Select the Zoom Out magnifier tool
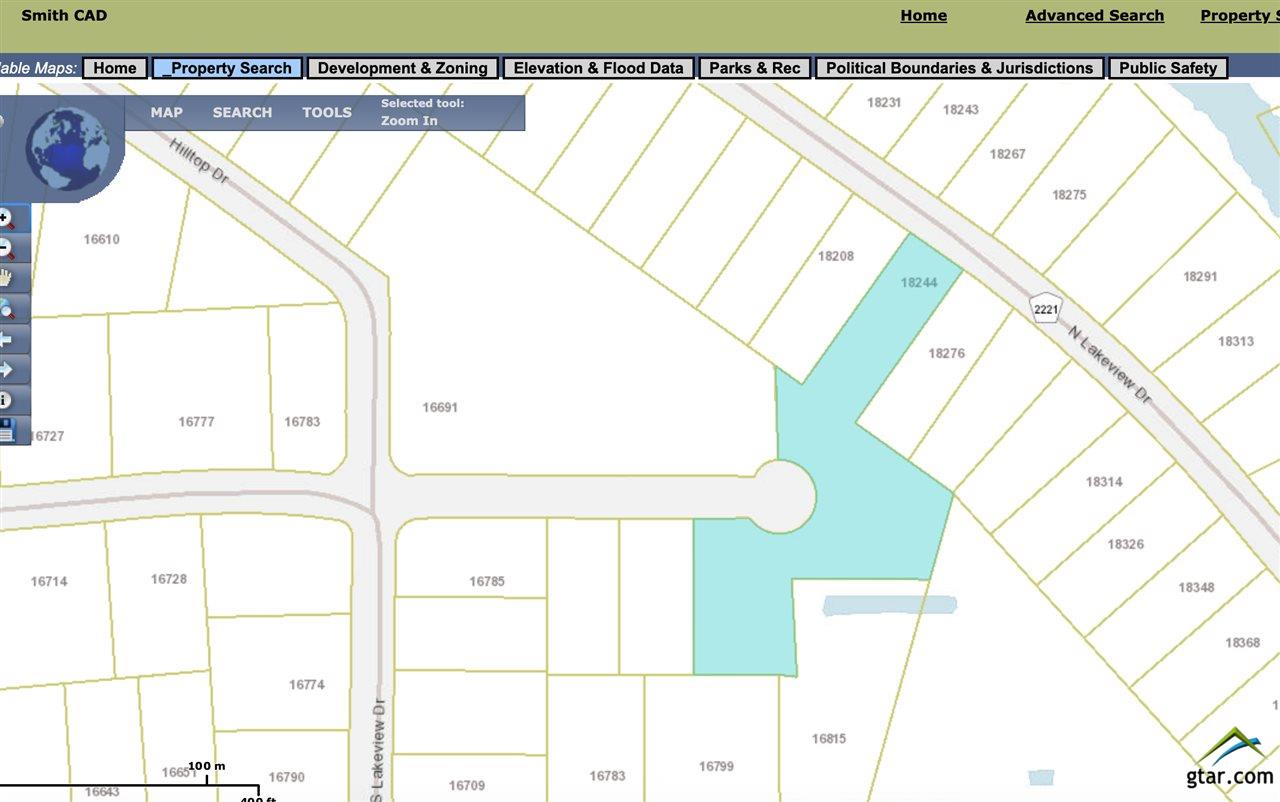This screenshot has width=1280, height=802. (6, 247)
